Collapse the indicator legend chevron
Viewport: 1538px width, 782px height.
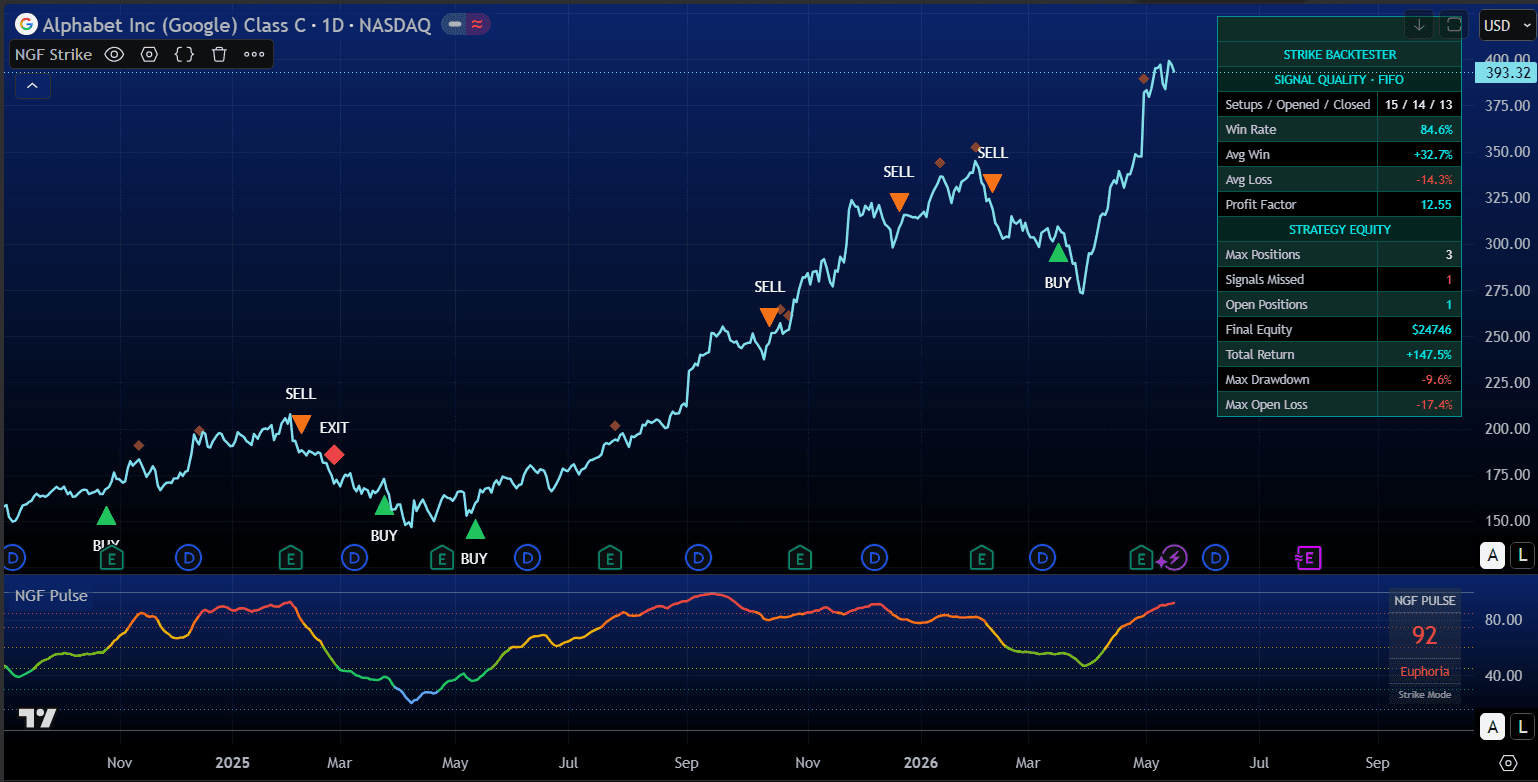point(32,86)
